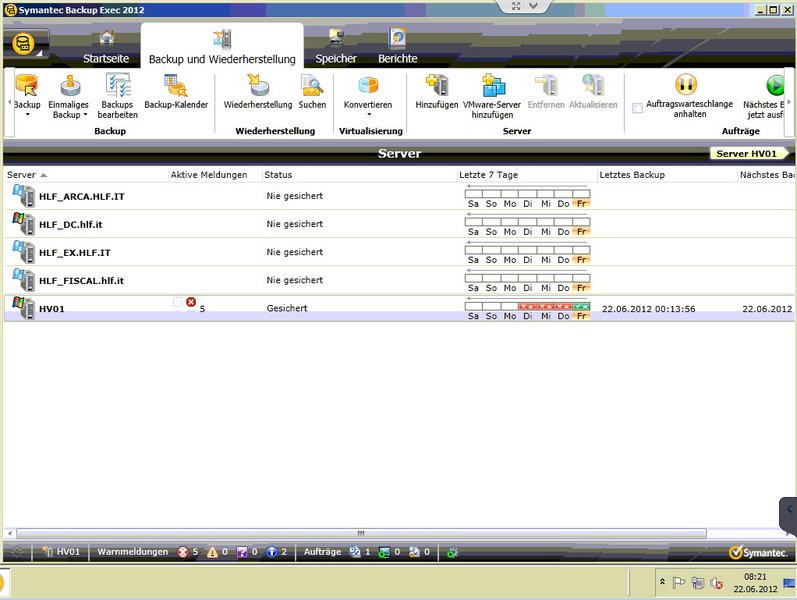Sort by the Server column header
The width and height of the screenshot is (797, 600).
tap(85, 174)
